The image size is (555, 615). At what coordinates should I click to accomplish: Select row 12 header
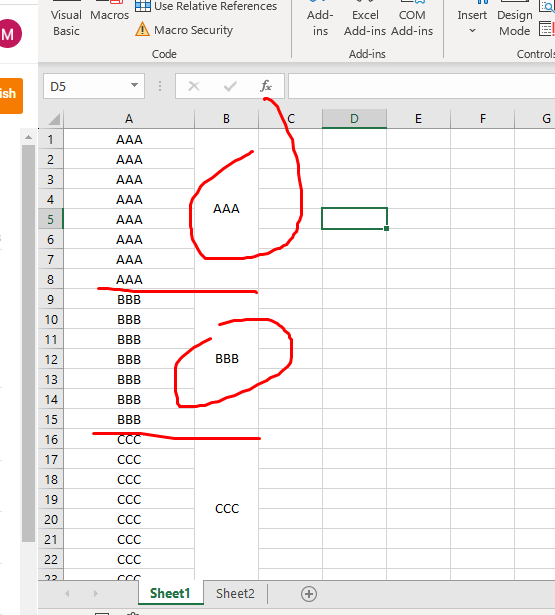click(x=51, y=359)
